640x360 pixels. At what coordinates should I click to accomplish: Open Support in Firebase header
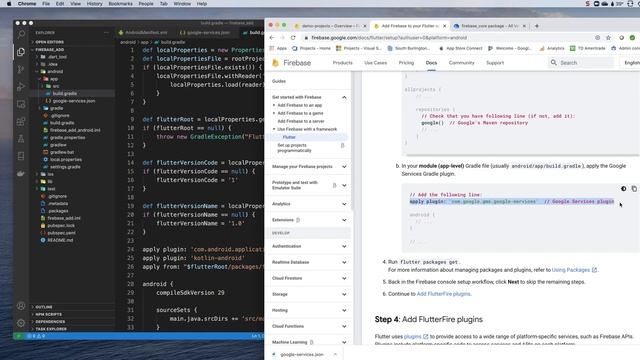pos(495,63)
